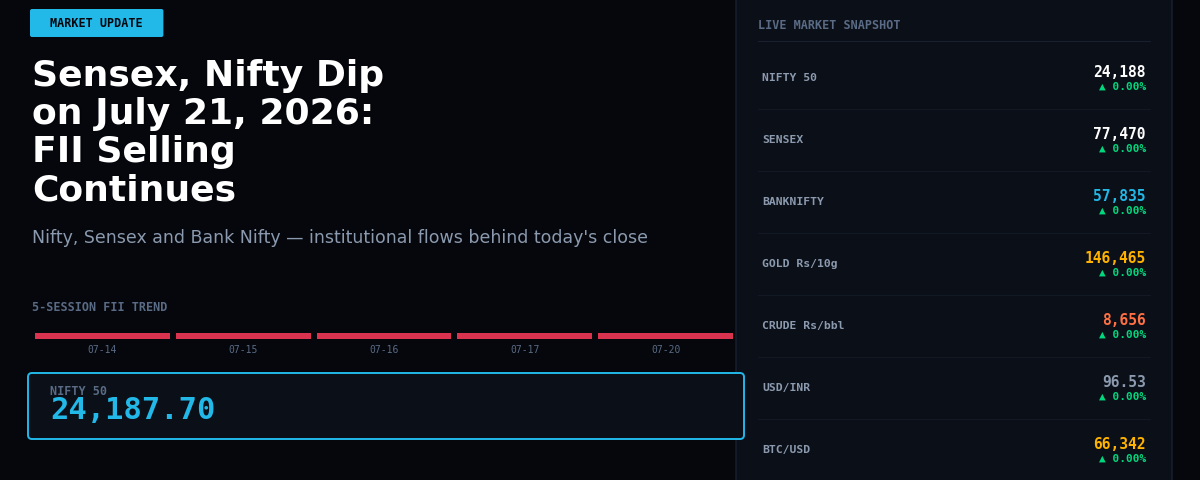Click the up-arrow indicator under gold price
Image resolution: width=1200 pixels, height=480 pixels.
tap(1103, 273)
